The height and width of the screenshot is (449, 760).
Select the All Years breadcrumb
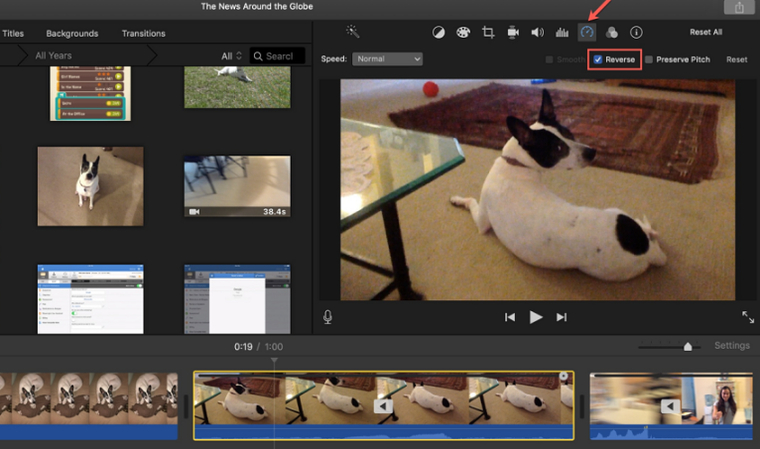coord(53,56)
